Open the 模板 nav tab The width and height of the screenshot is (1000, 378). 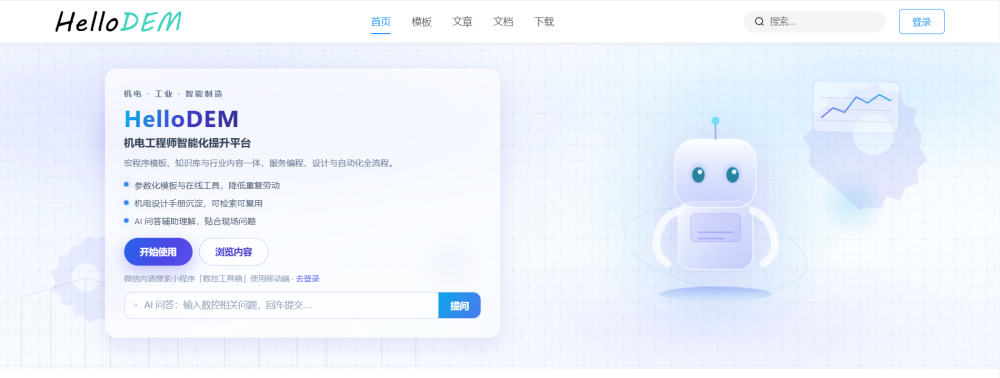pyautogui.click(x=422, y=22)
